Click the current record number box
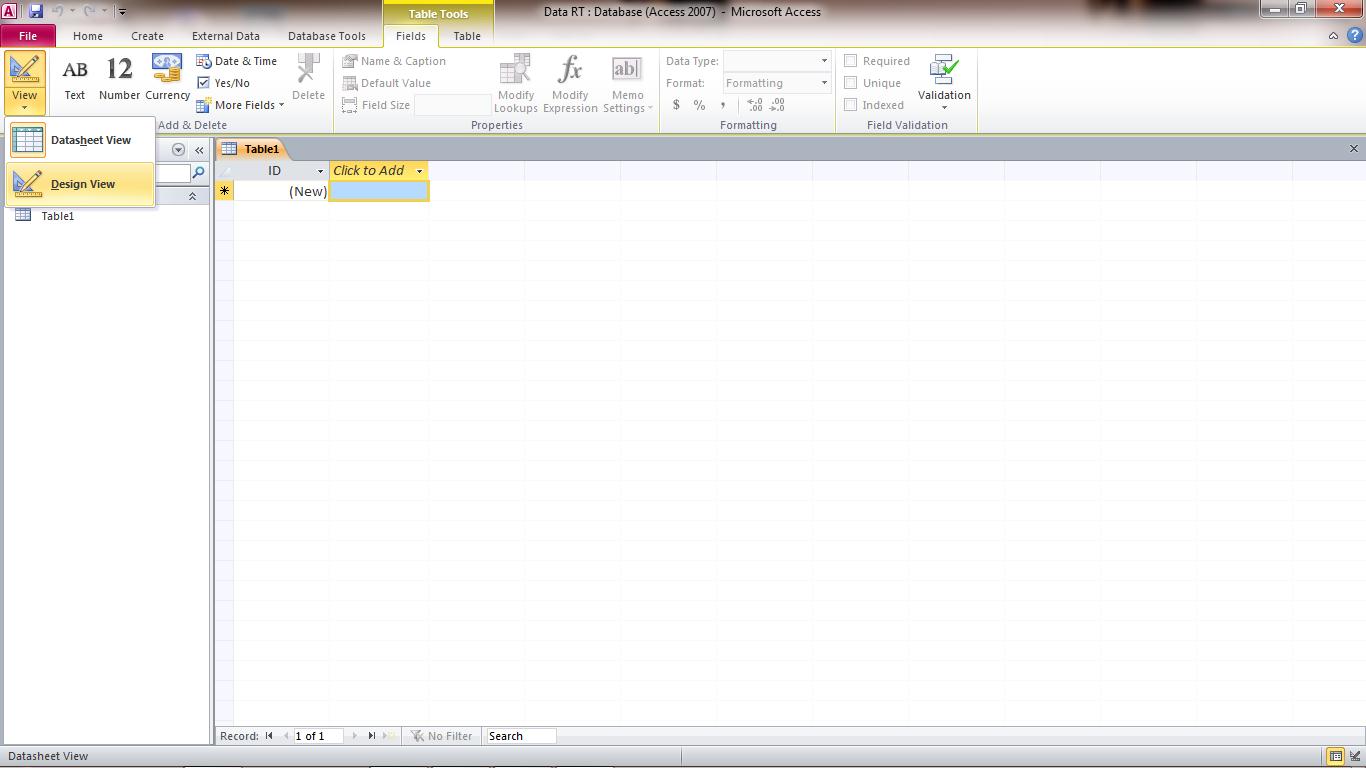This screenshot has width=1366, height=768. [318, 736]
